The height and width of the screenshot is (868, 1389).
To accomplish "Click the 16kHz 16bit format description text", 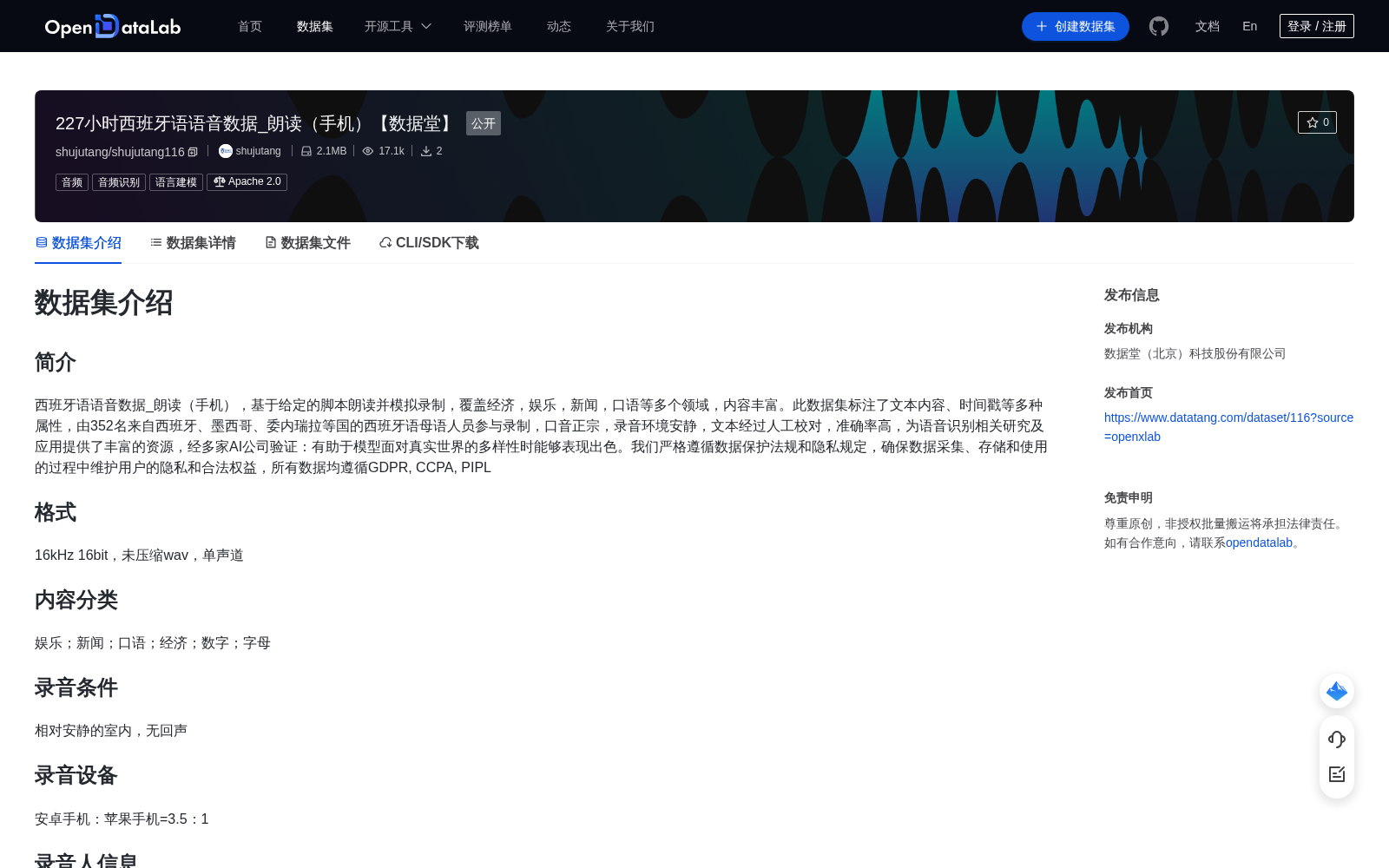I will tap(139, 556).
